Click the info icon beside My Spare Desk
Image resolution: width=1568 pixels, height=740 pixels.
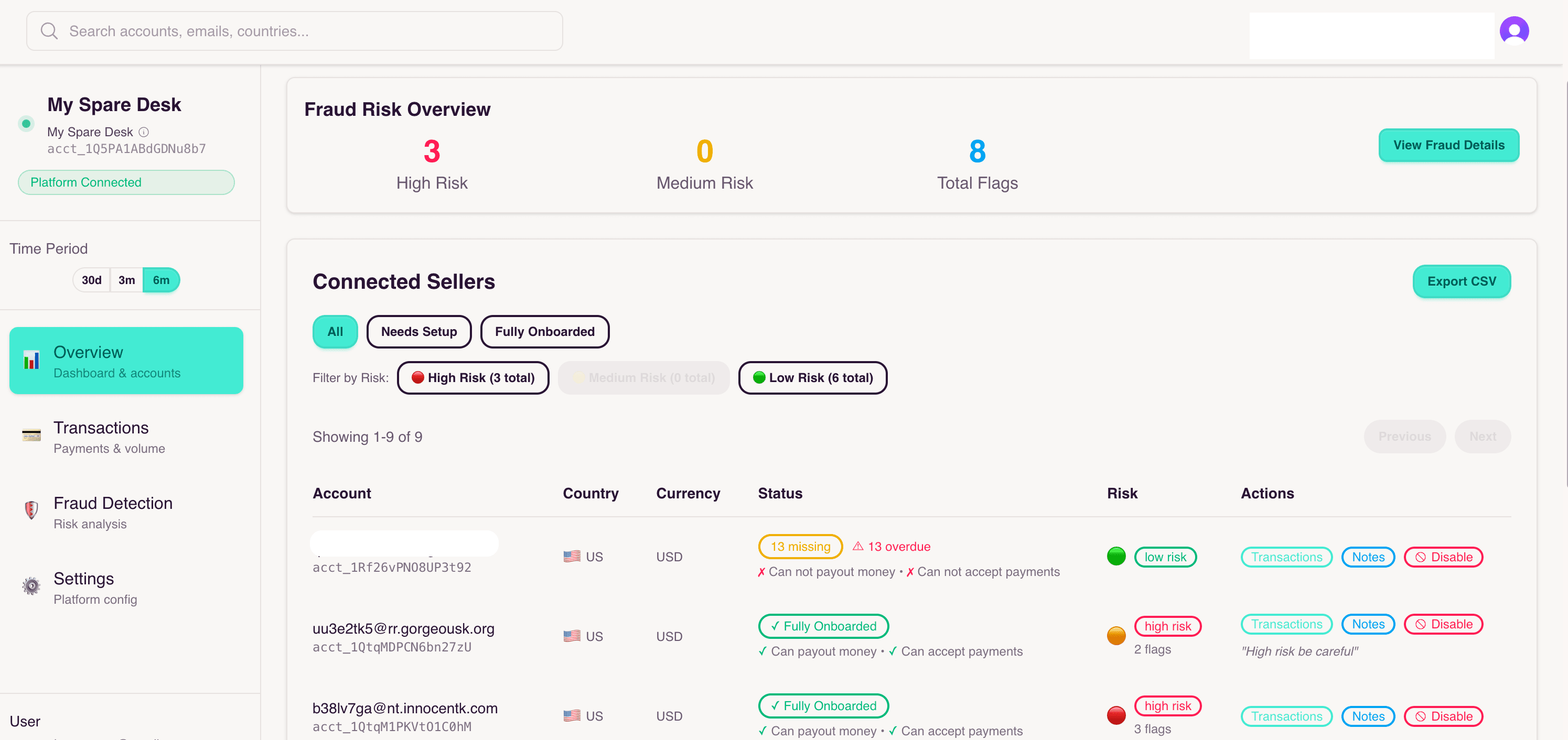coord(143,132)
